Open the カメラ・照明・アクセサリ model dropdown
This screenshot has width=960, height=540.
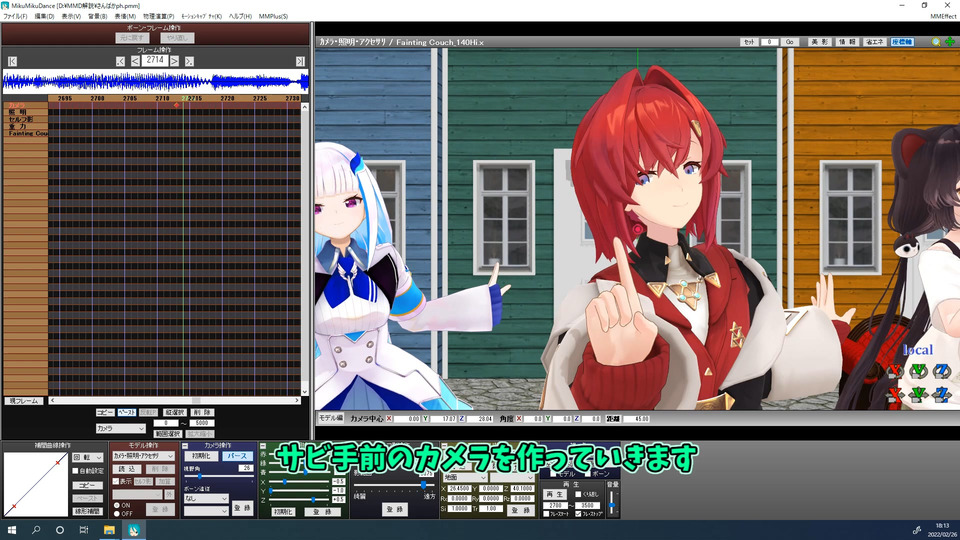coord(143,456)
